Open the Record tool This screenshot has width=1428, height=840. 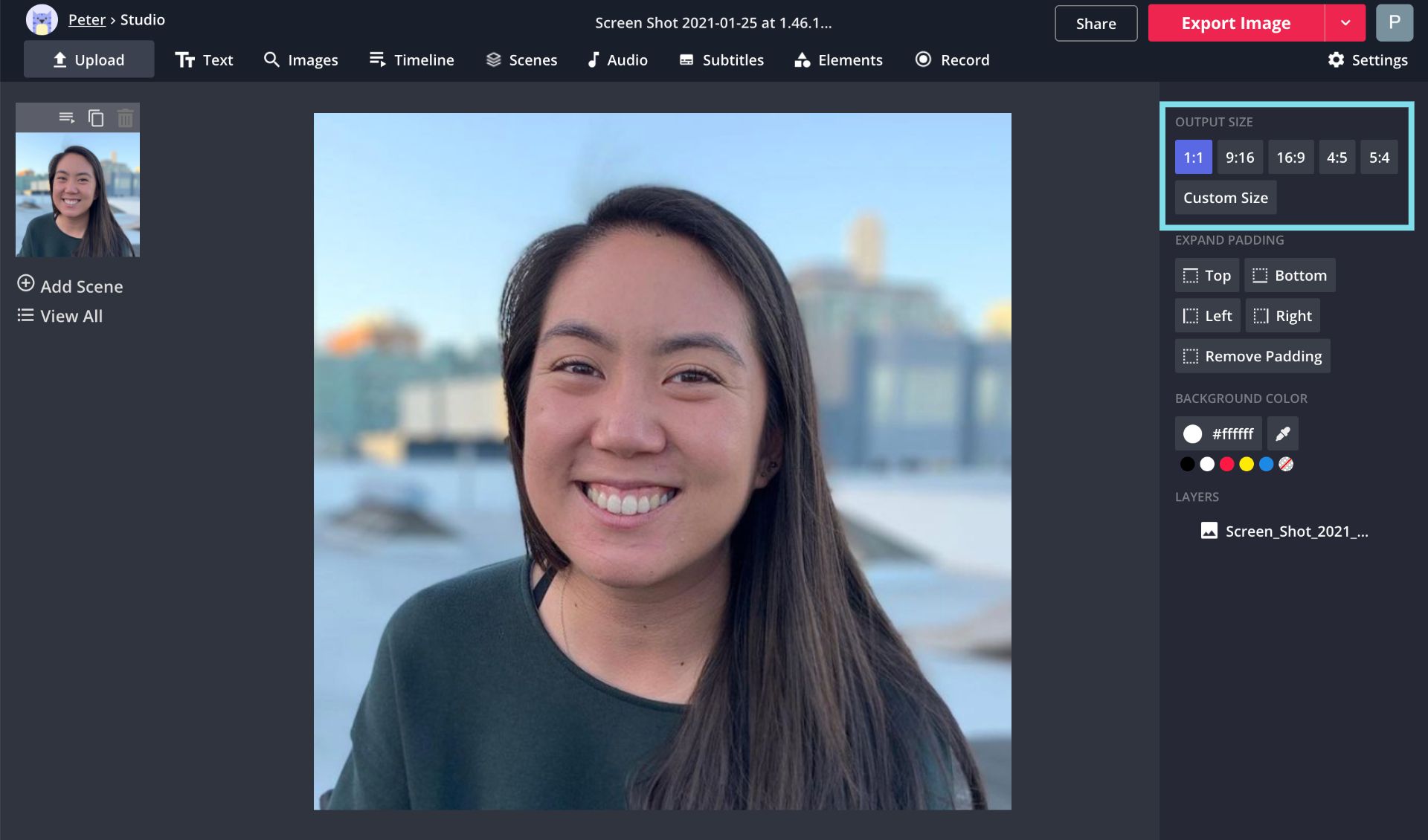pos(952,59)
